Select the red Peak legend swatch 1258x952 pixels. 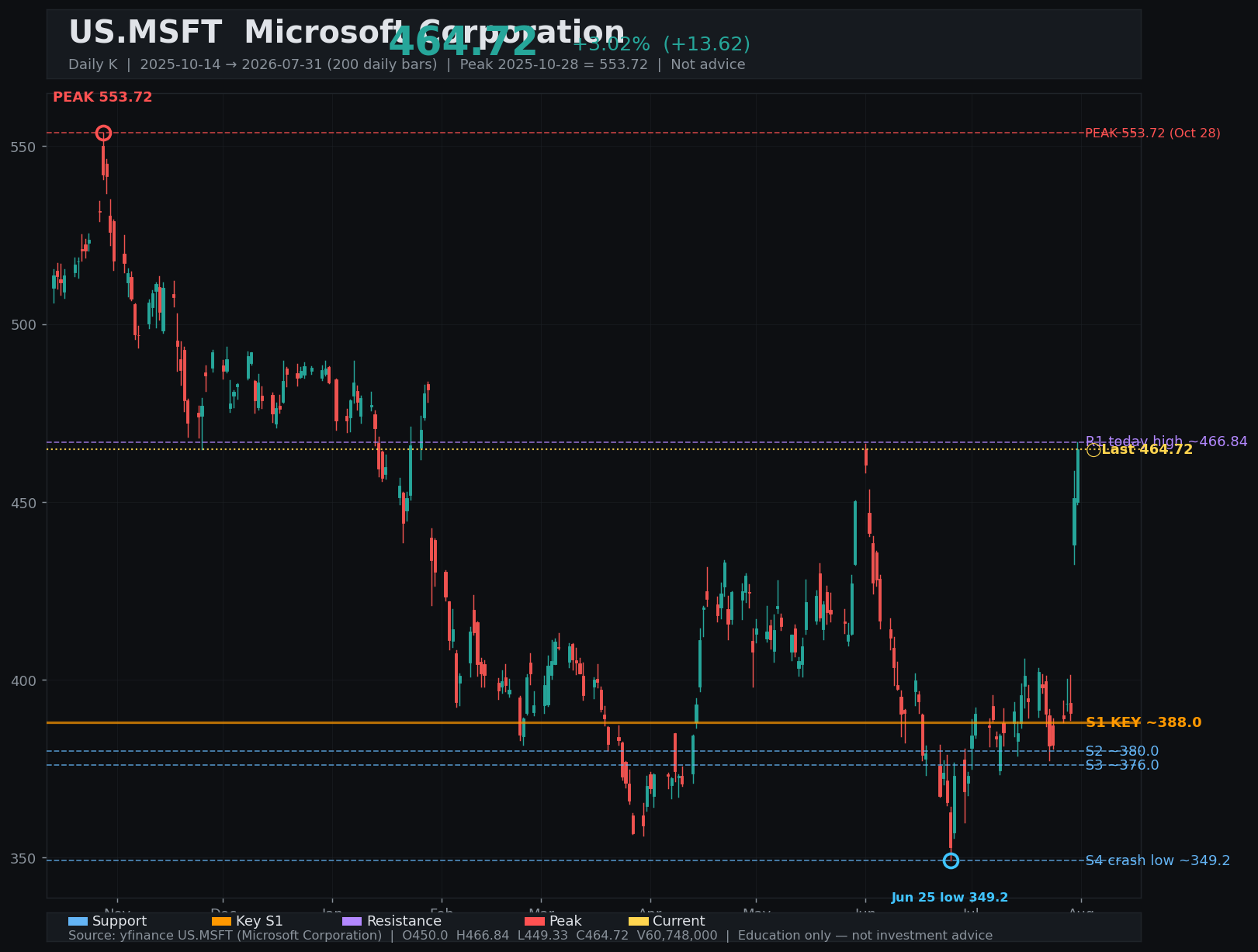tap(535, 922)
